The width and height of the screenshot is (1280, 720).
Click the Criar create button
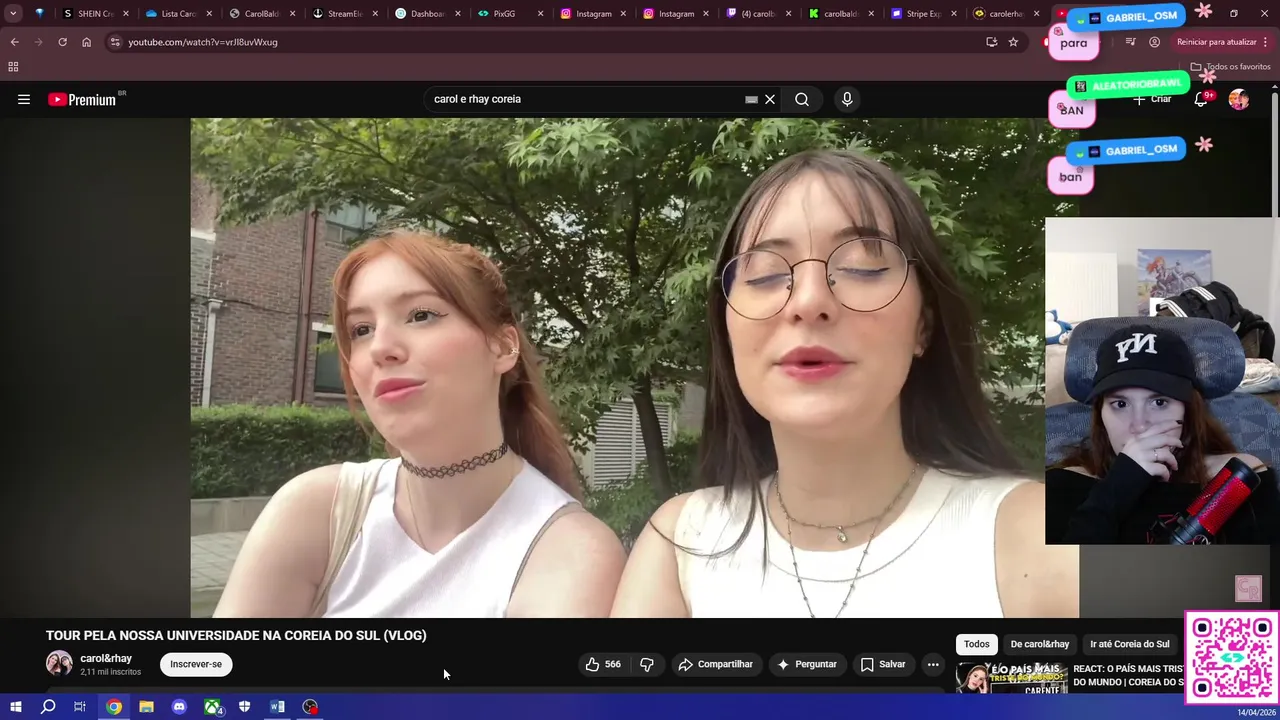[1152, 99]
